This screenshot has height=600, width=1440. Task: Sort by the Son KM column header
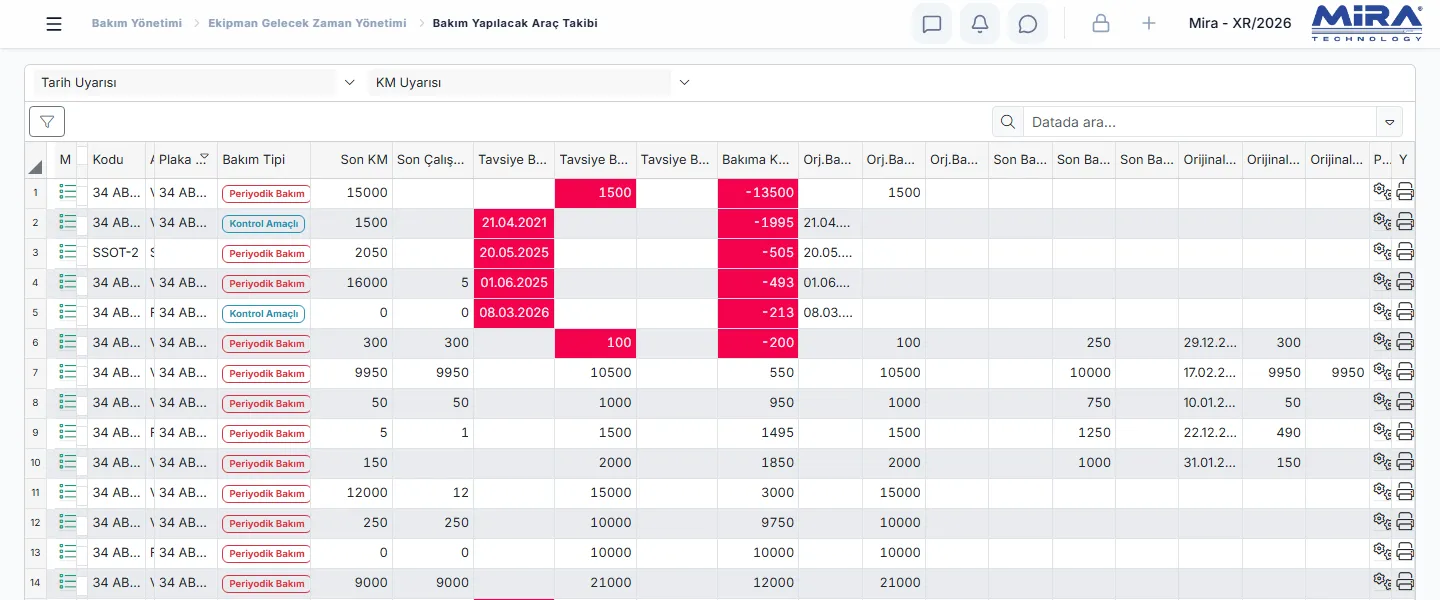point(351,160)
